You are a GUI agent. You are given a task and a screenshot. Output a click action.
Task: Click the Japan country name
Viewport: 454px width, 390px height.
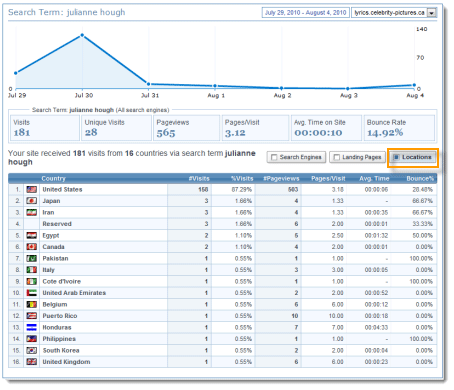click(51, 201)
